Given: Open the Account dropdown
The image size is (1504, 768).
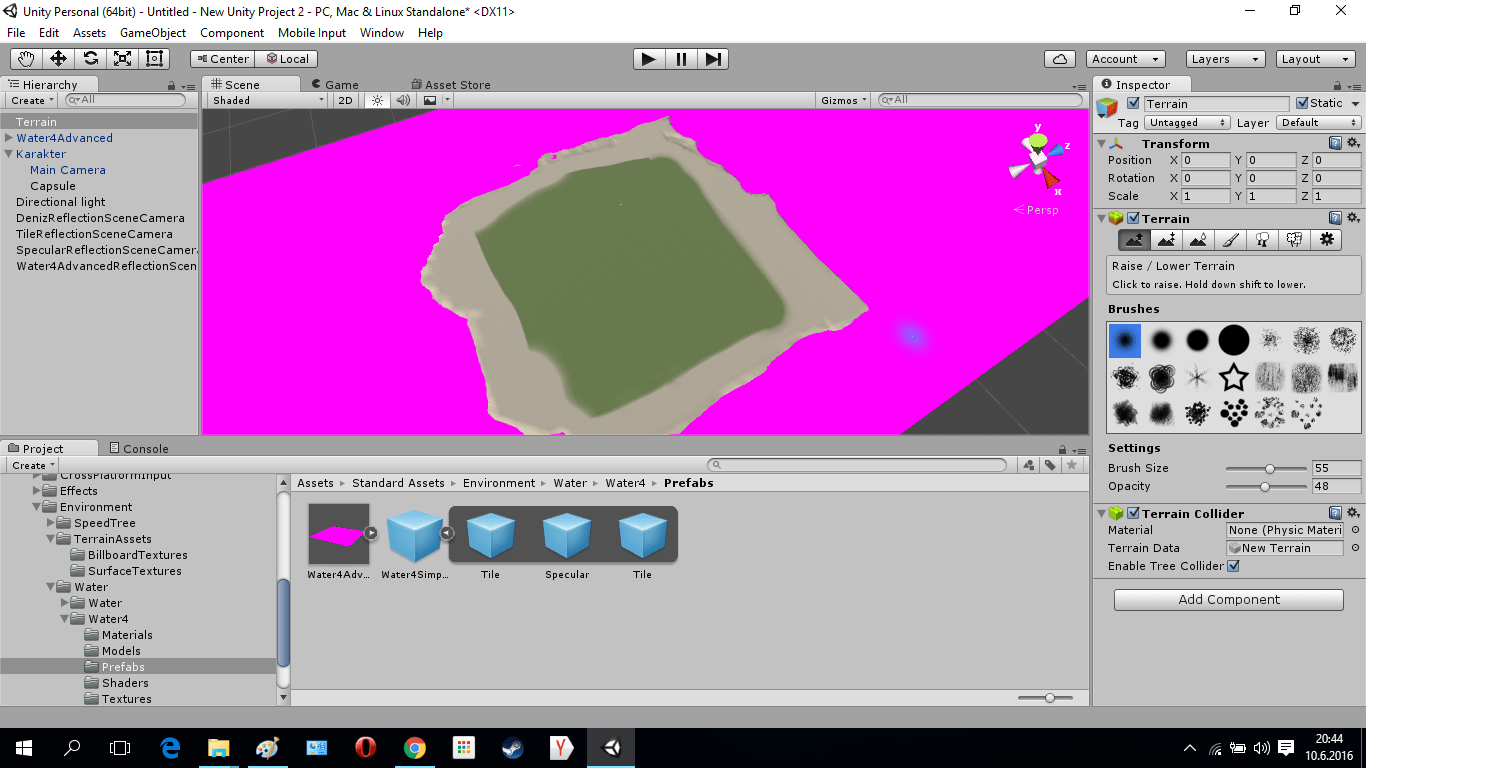Looking at the screenshot, I should coord(1126,59).
